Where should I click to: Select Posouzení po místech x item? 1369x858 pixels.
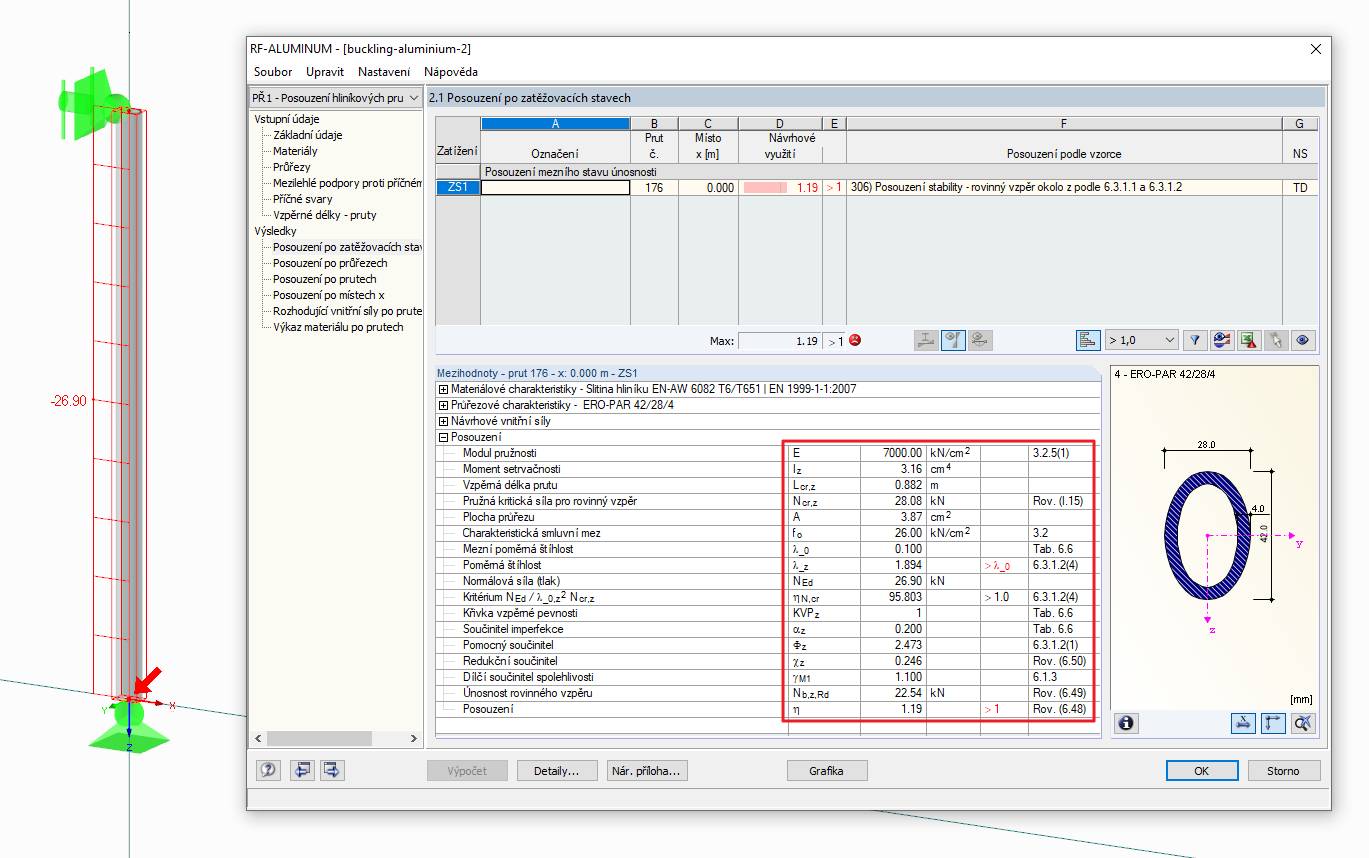click(x=329, y=295)
